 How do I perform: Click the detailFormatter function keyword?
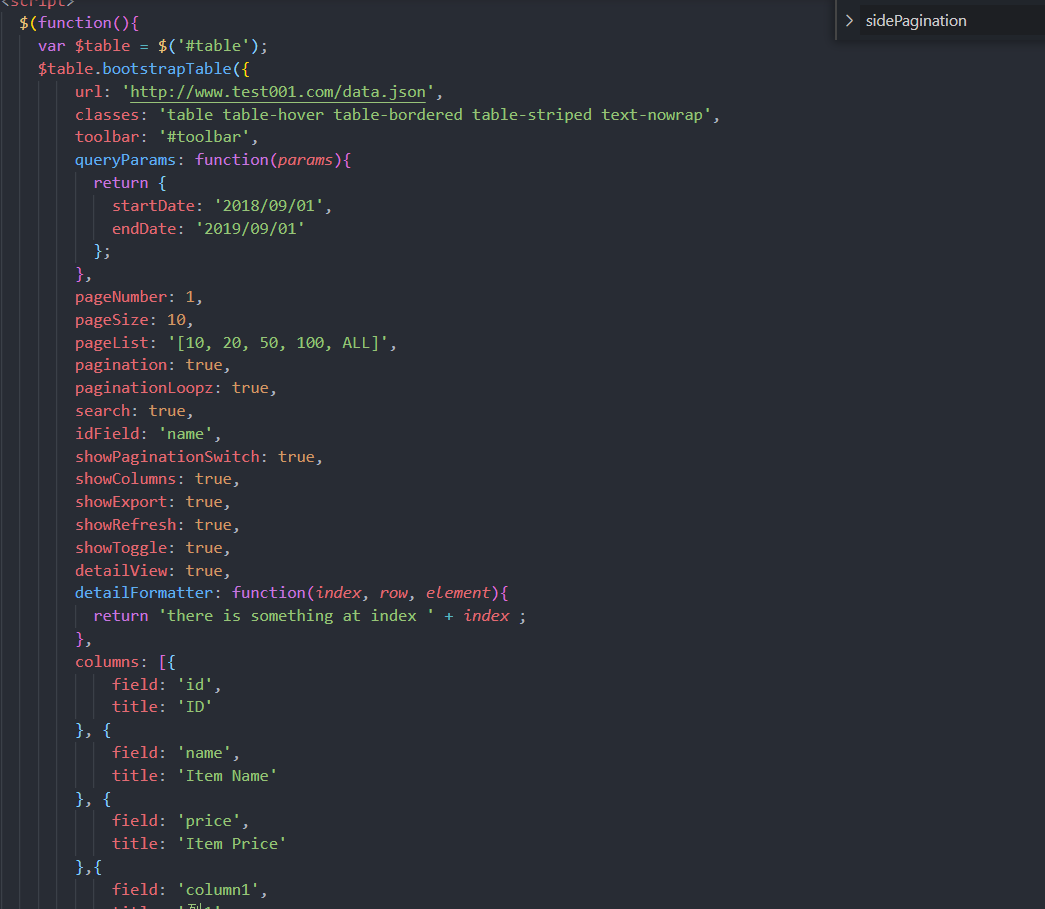point(269,592)
